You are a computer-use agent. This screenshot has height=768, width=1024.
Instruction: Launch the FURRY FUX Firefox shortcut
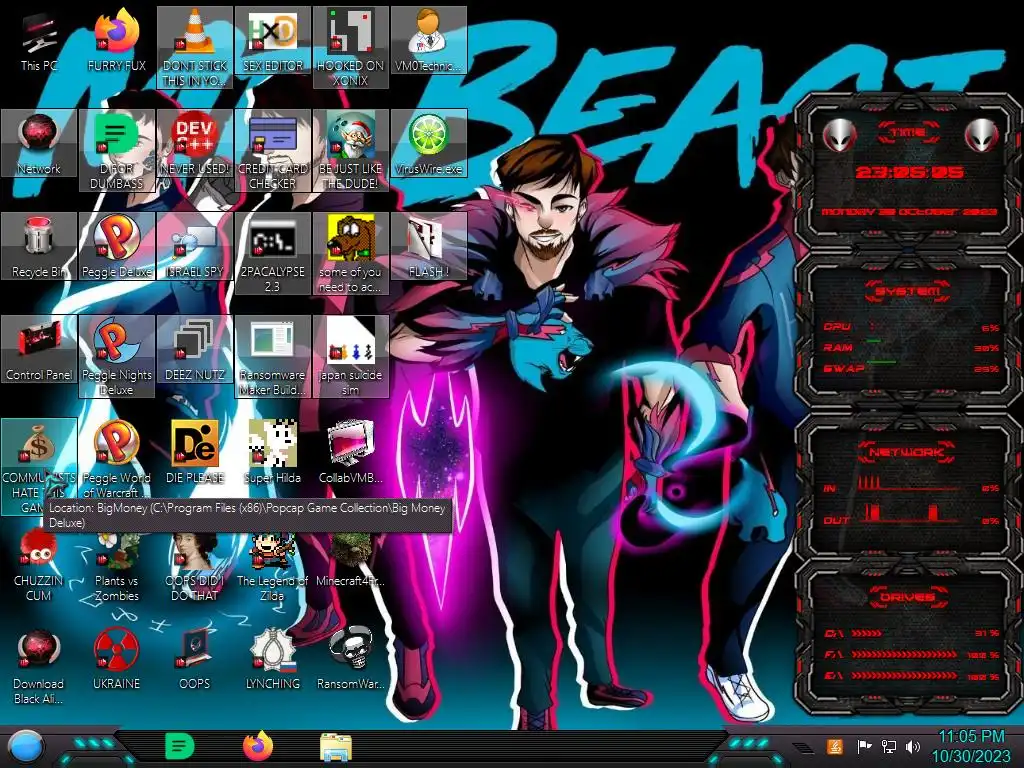(x=117, y=40)
